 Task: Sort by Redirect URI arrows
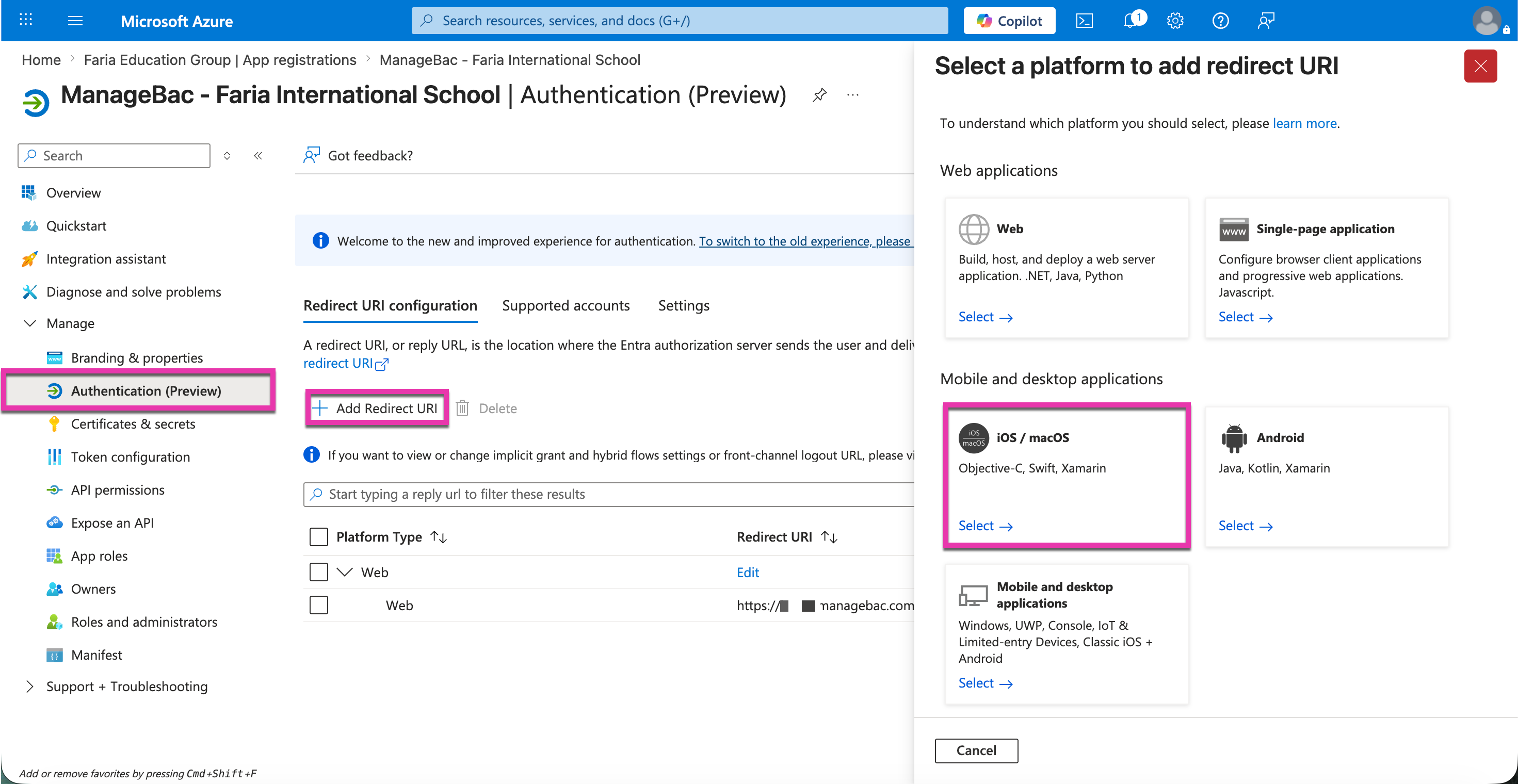pos(829,536)
